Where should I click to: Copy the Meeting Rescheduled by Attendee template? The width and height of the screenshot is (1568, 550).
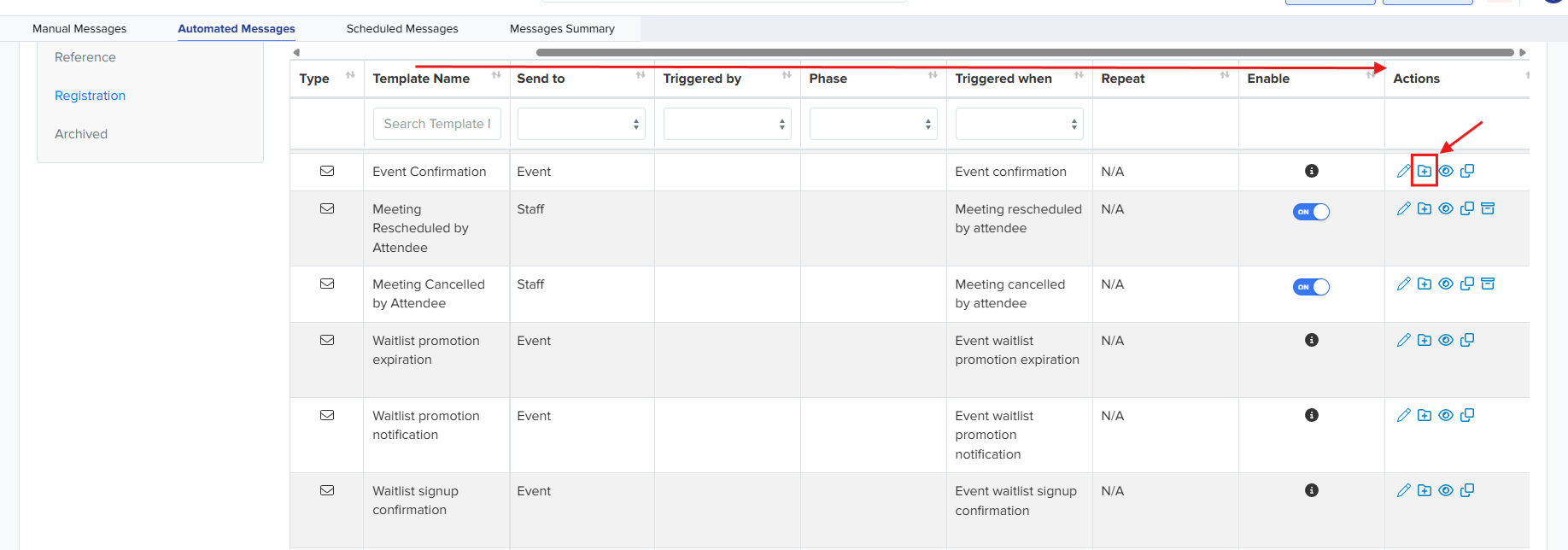(1467, 208)
